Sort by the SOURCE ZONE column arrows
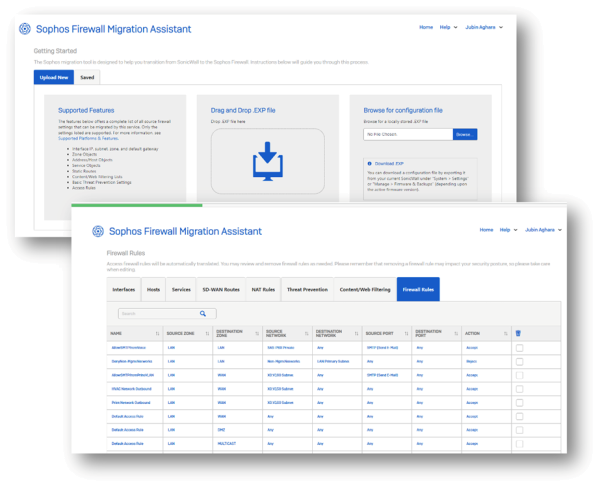600x484 pixels. (207, 334)
